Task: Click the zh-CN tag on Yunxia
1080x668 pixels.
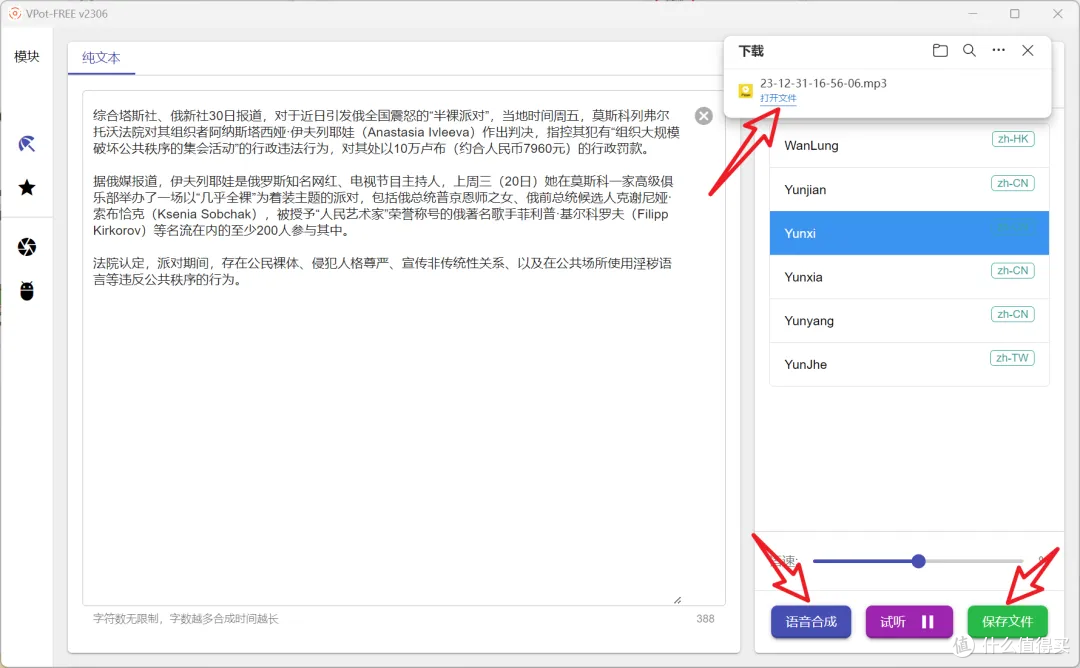Action: (1012, 271)
